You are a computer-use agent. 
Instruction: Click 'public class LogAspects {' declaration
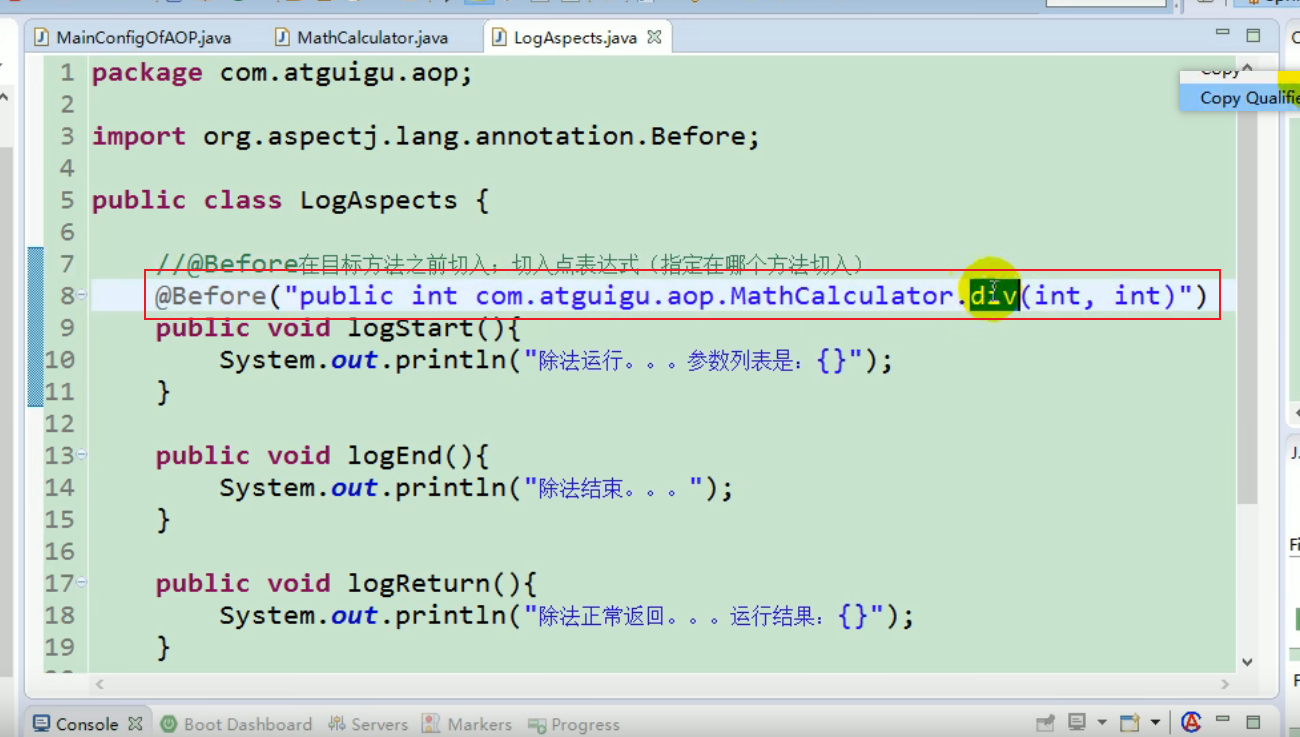point(290,200)
